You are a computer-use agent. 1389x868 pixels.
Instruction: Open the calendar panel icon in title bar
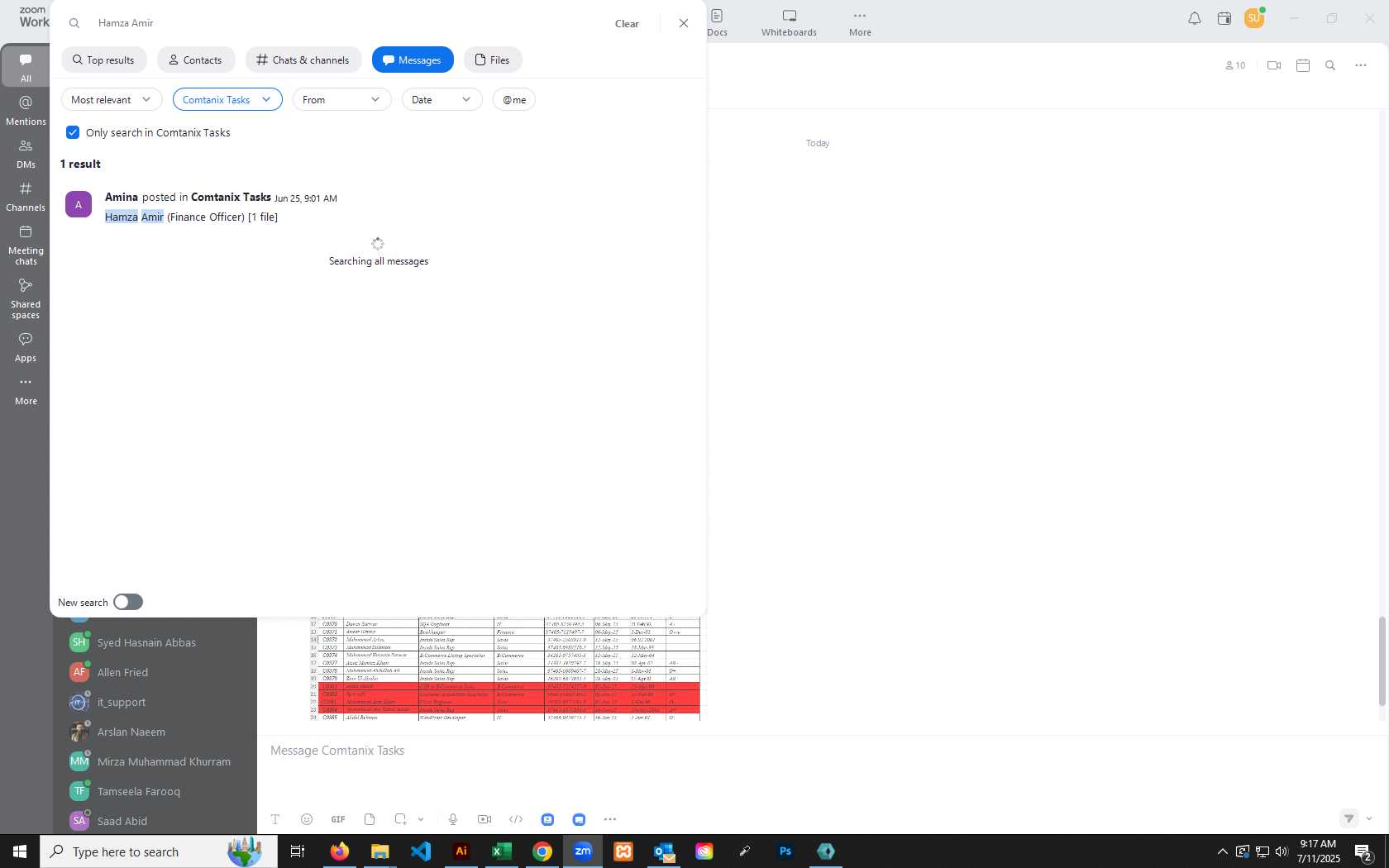pyautogui.click(x=1224, y=18)
